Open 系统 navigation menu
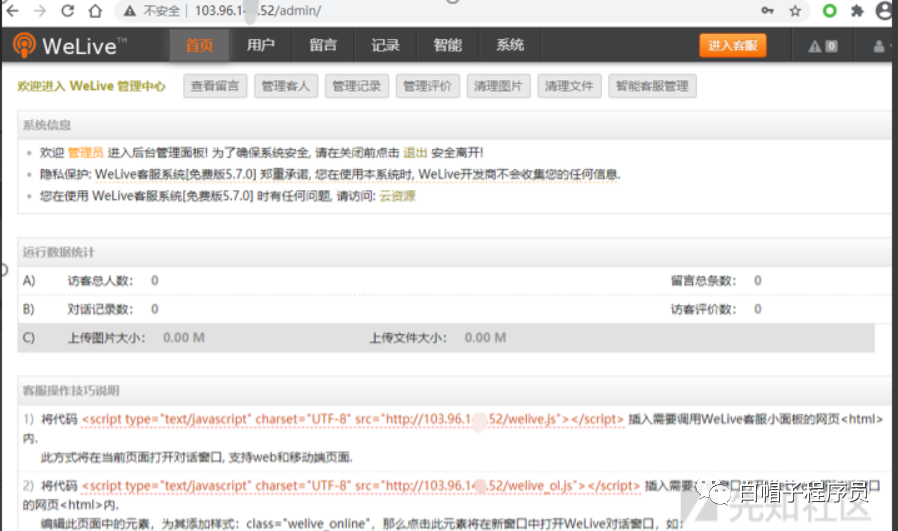 pyautogui.click(x=510, y=45)
